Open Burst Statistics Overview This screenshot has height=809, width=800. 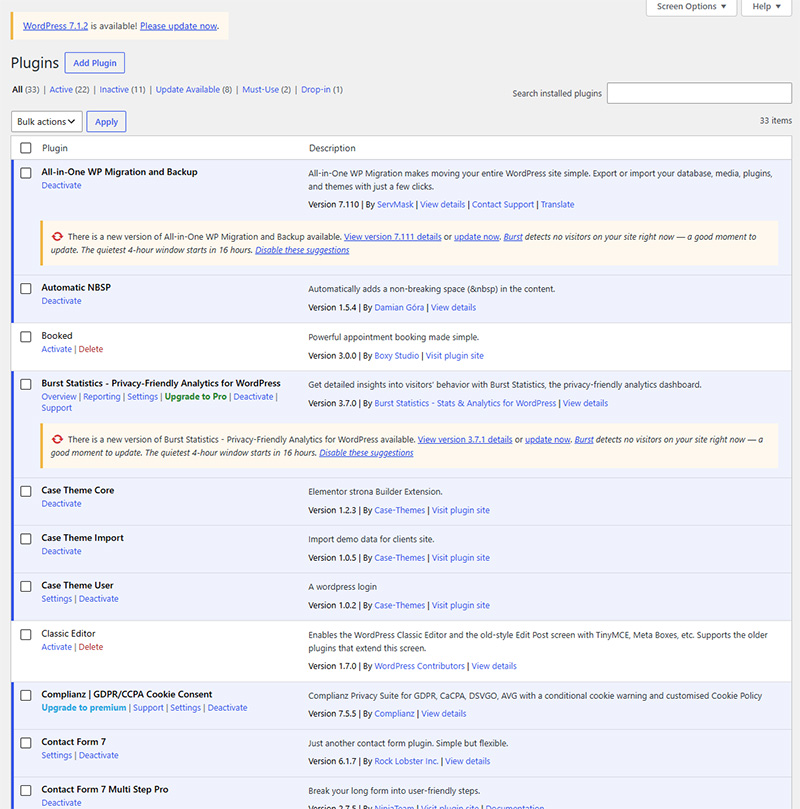click(x=59, y=396)
